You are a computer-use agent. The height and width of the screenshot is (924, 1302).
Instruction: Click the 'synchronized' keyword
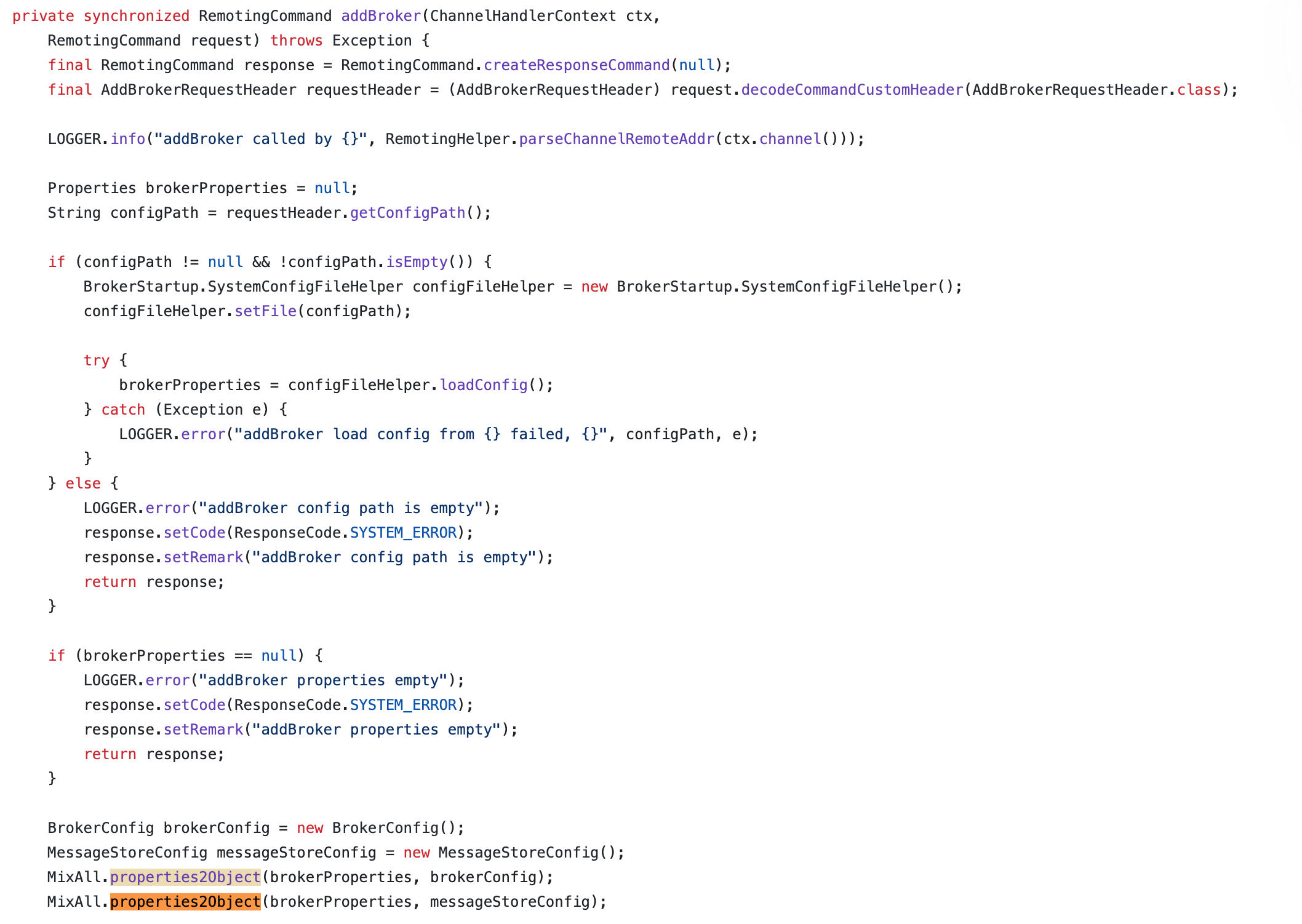click(x=137, y=16)
